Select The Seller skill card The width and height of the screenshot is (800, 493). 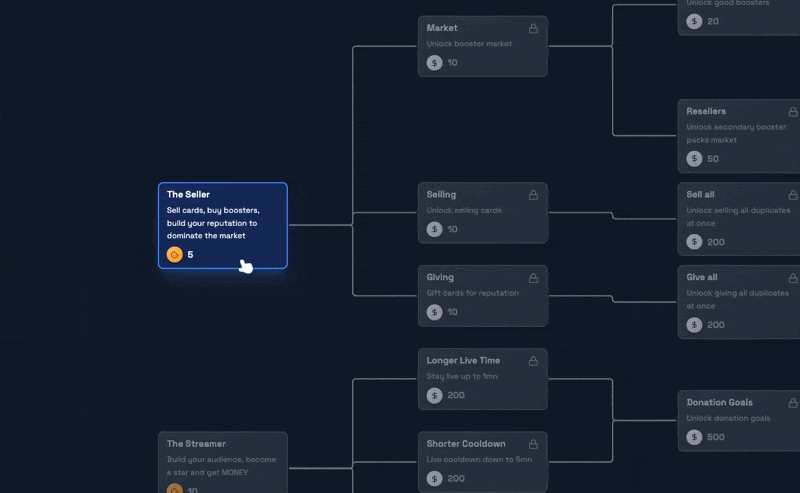tap(222, 225)
